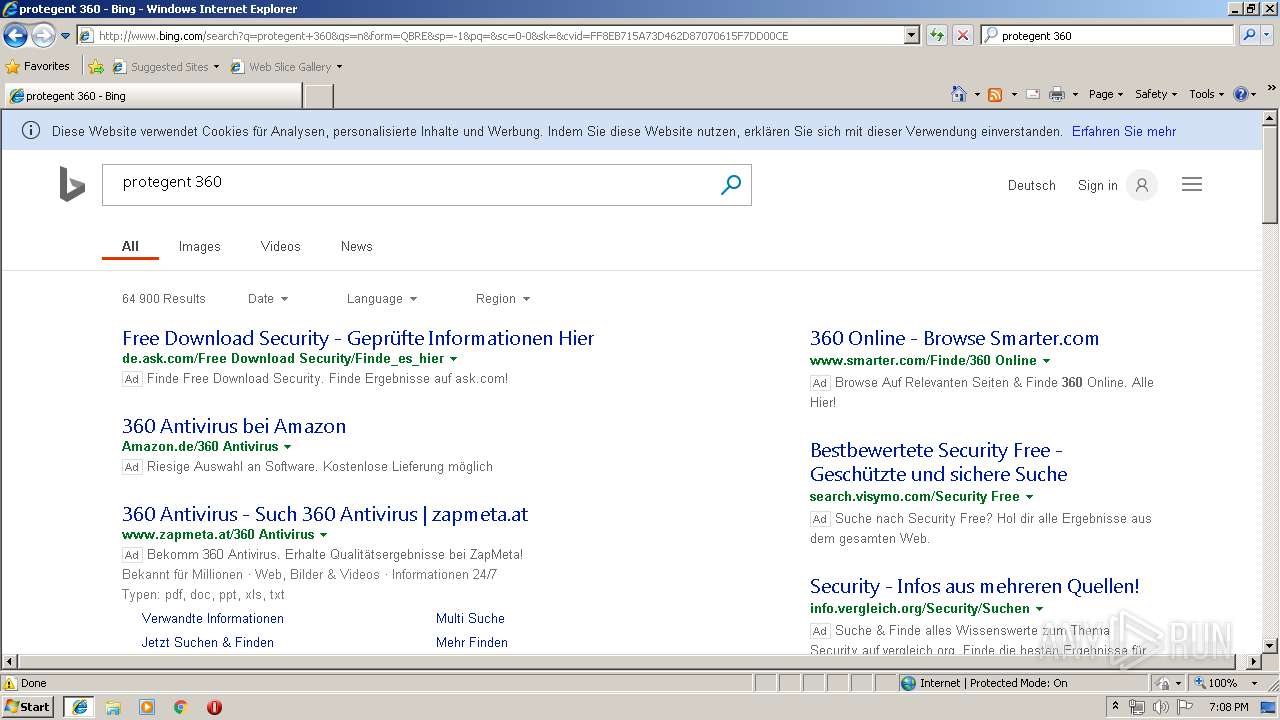The width and height of the screenshot is (1280, 720).
Task: Open Web Slice Gallery favorites item
Action: click(286, 67)
